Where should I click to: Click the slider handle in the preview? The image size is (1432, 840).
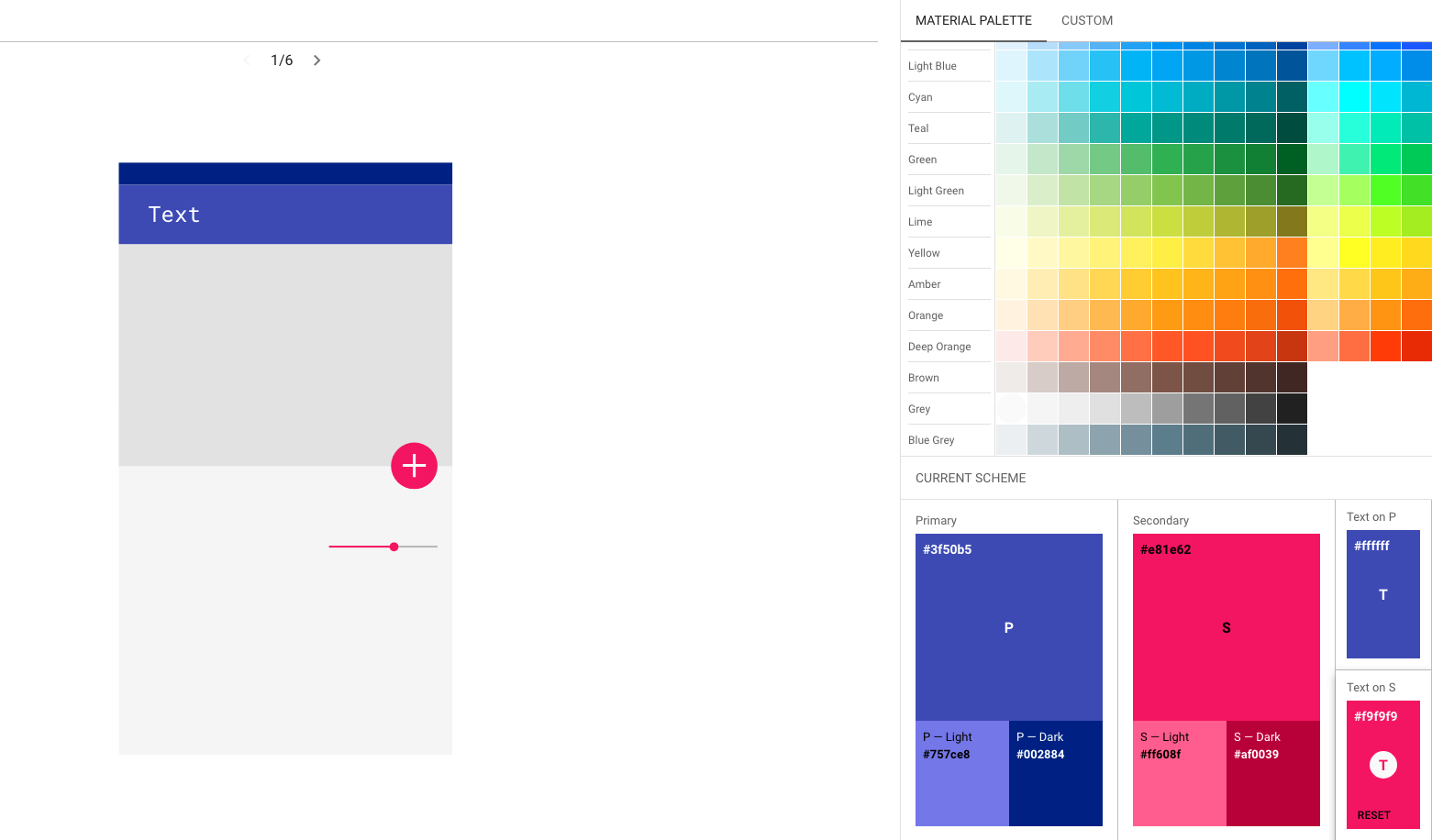point(394,547)
